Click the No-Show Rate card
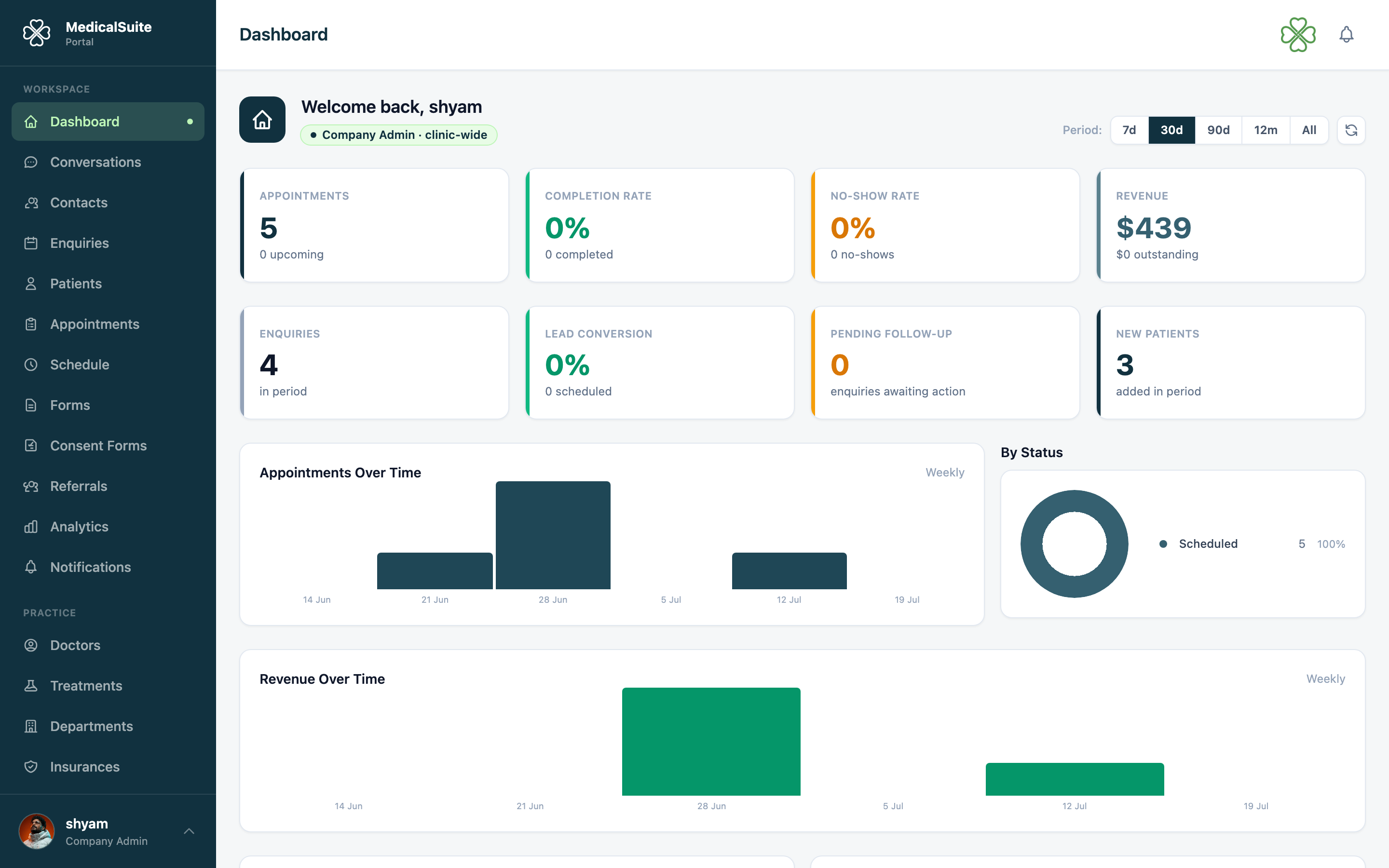 pyautogui.click(x=945, y=225)
